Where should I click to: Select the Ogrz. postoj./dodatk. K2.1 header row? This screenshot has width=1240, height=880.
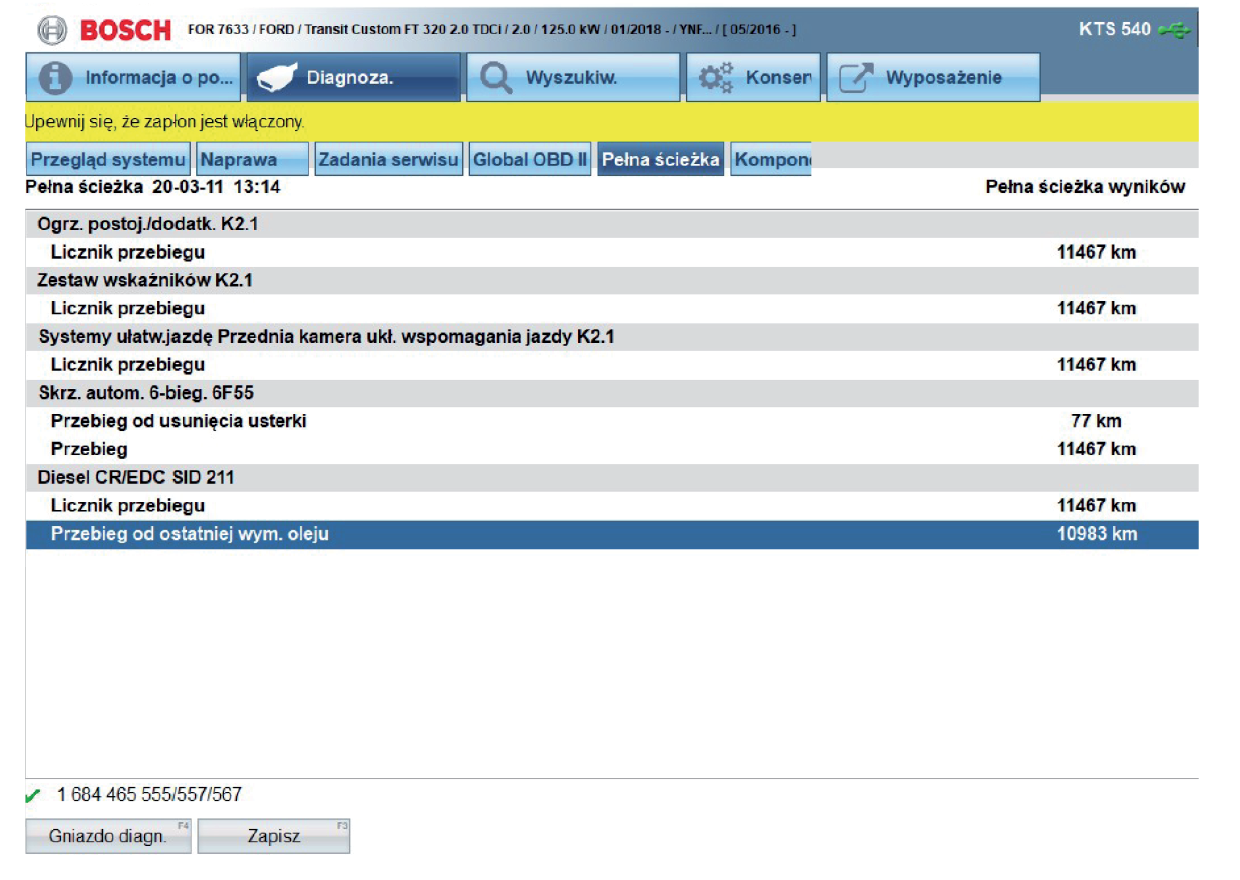pos(612,224)
